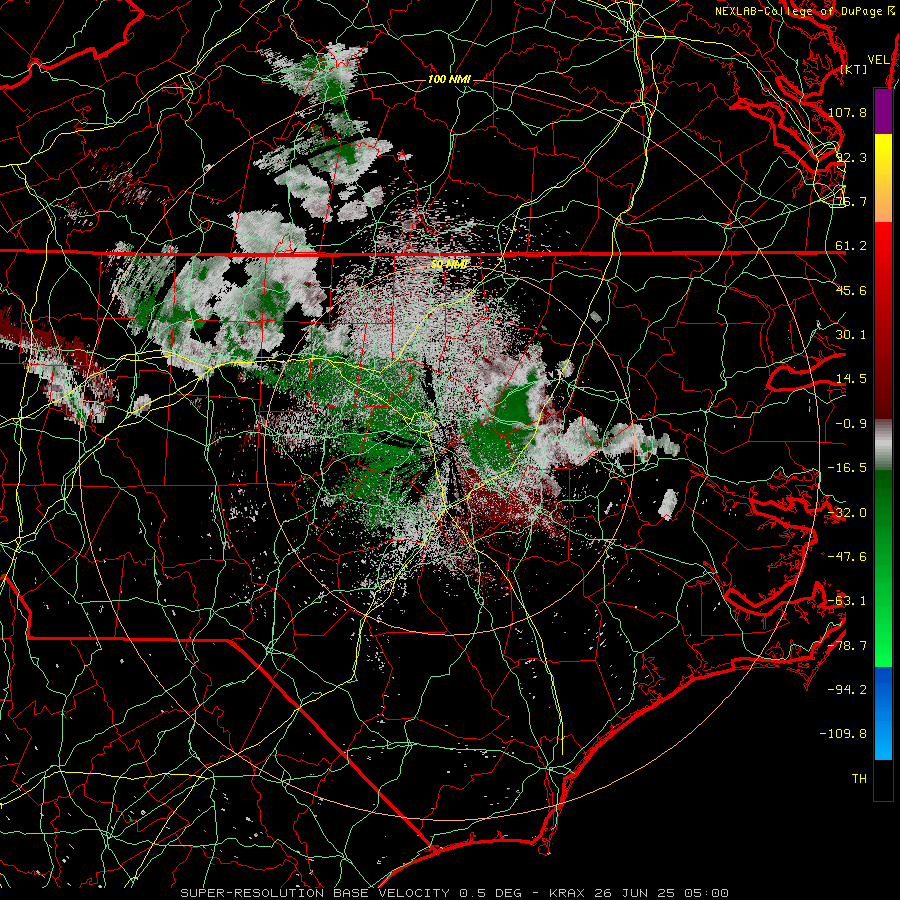This screenshot has width=900, height=900.
Task: Select the -47.6 velocity scale value
Action: tap(848, 557)
